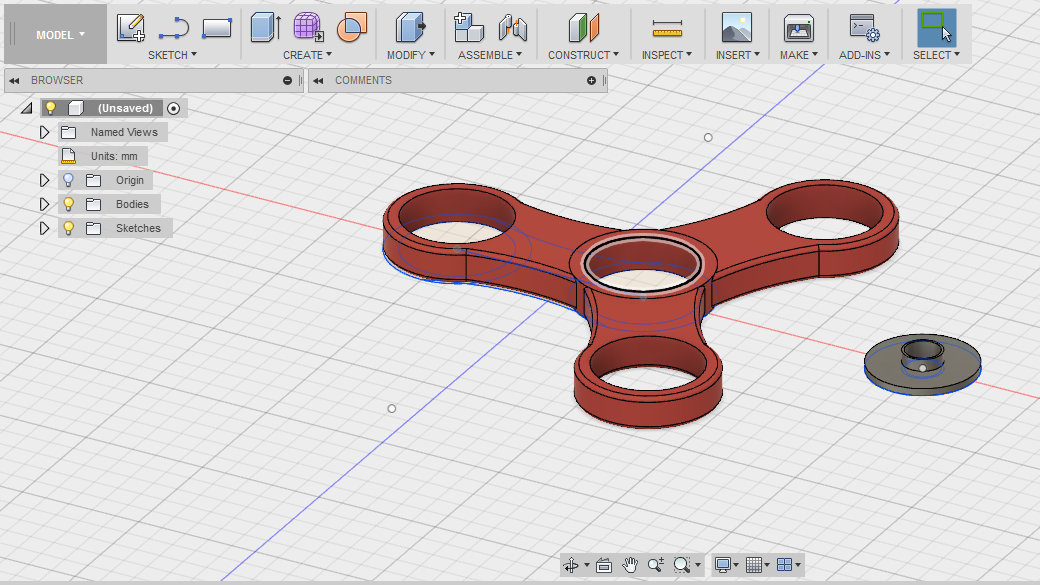
Task: Open the Zoom Window dropdown arrow
Action: [698, 565]
